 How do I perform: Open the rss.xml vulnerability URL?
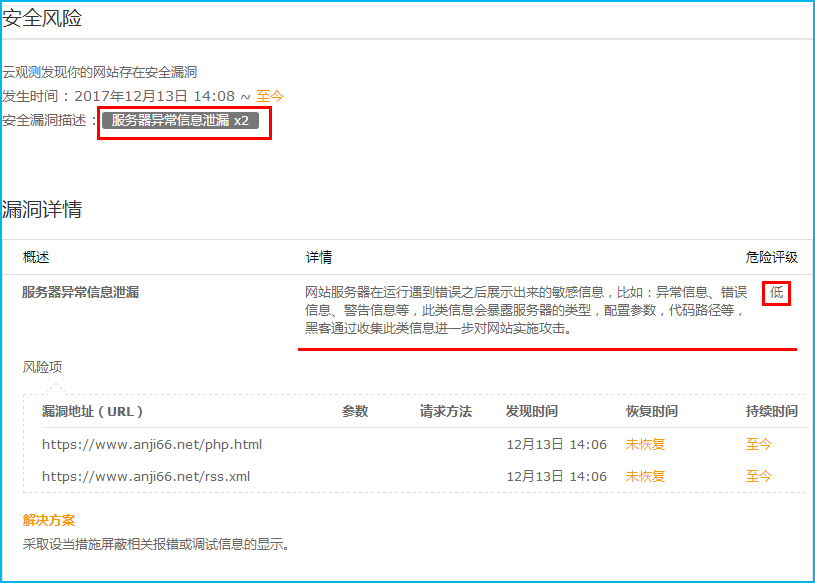[145, 476]
